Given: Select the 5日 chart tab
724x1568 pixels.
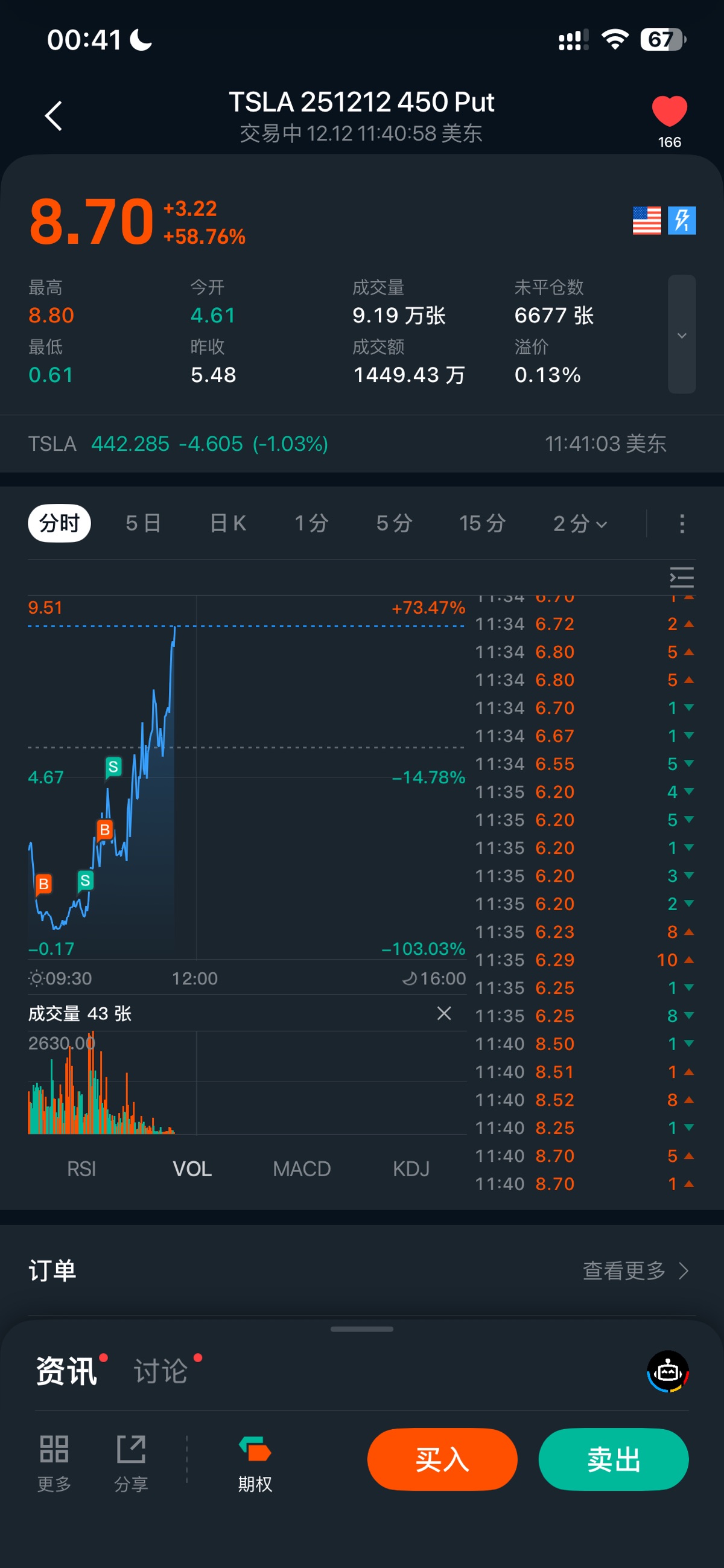Looking at the screenshot, I should 144,523.
